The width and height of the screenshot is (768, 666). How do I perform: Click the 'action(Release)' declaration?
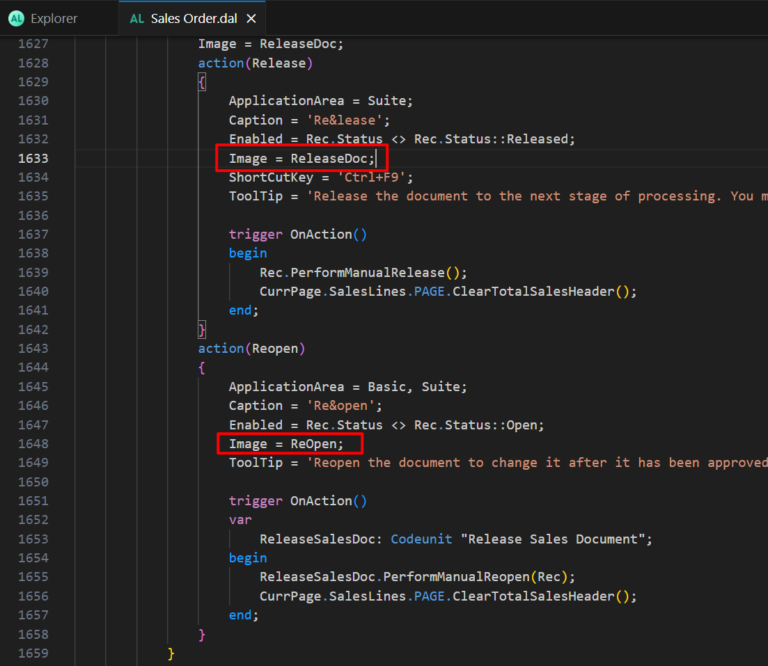point(255,63)
